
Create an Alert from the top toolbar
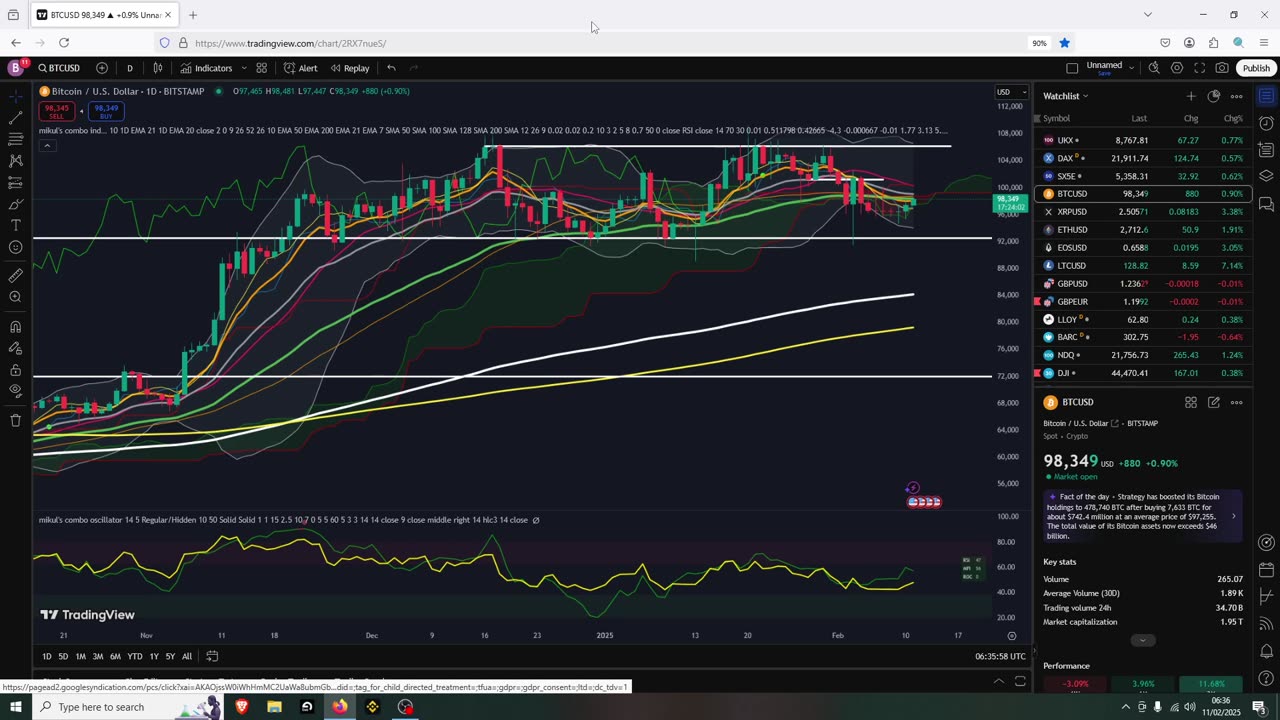click(x=300, y=68)
